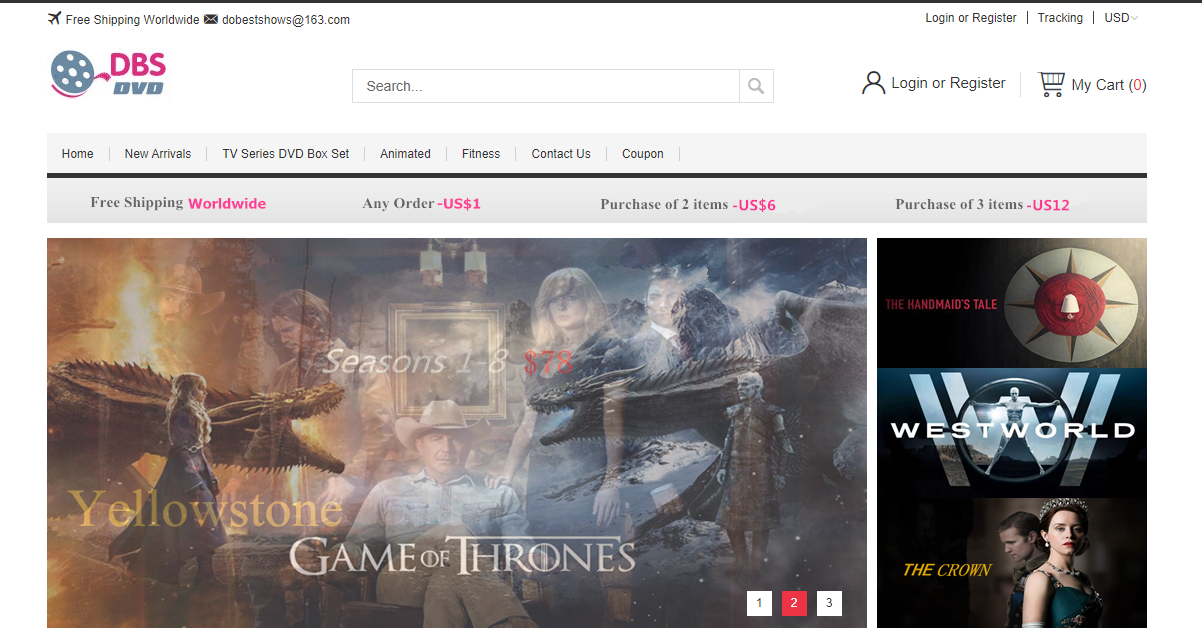Screen dimensions: 1202x642
Task: Open The Crown thumbnail
Action: coord(1012,563)
